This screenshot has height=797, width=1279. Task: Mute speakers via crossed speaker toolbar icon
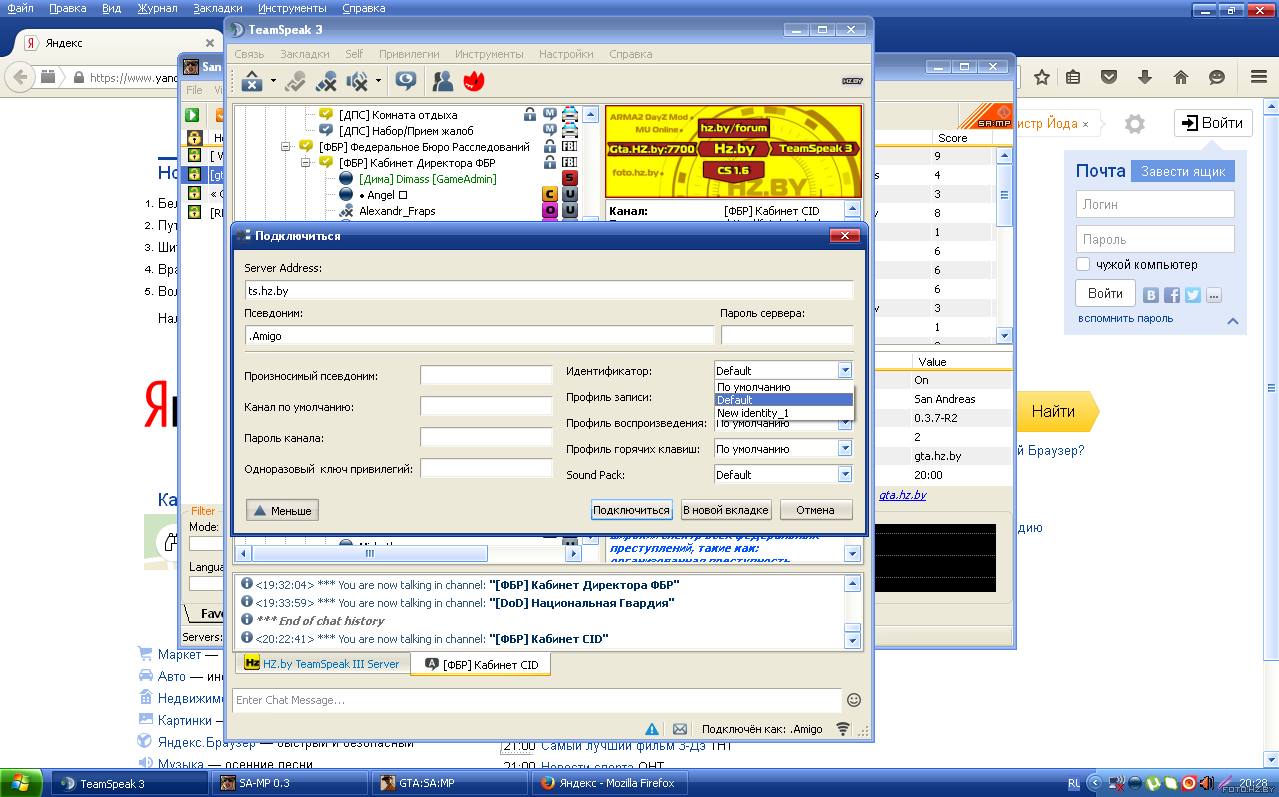pyautogui.click(x=355, y=81)
